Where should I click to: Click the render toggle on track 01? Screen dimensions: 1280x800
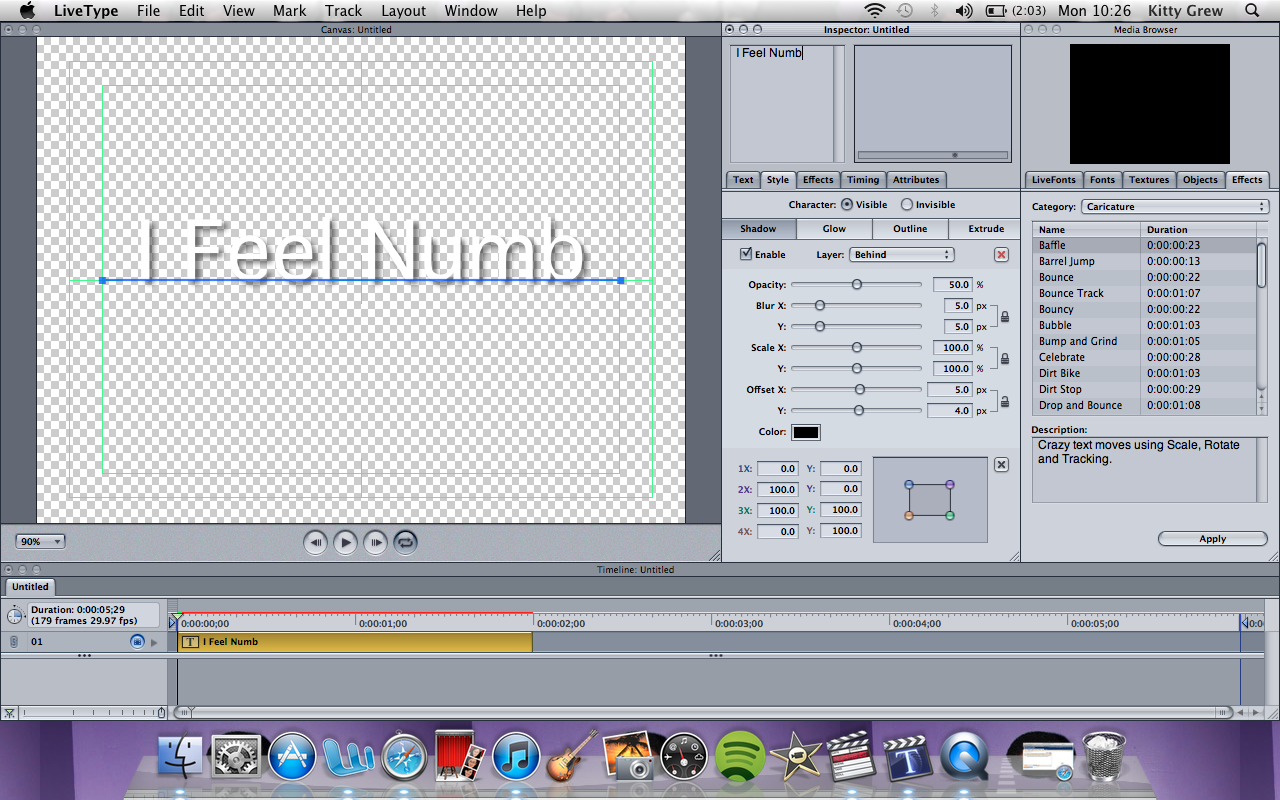click(x=137, y=641)
